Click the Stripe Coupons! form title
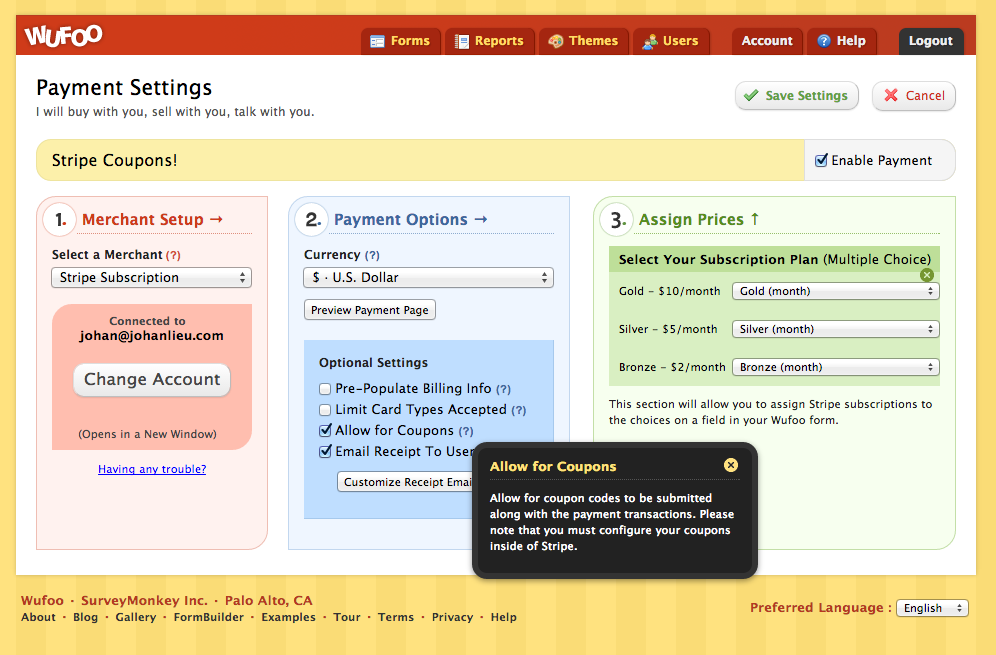 [114, 161]
